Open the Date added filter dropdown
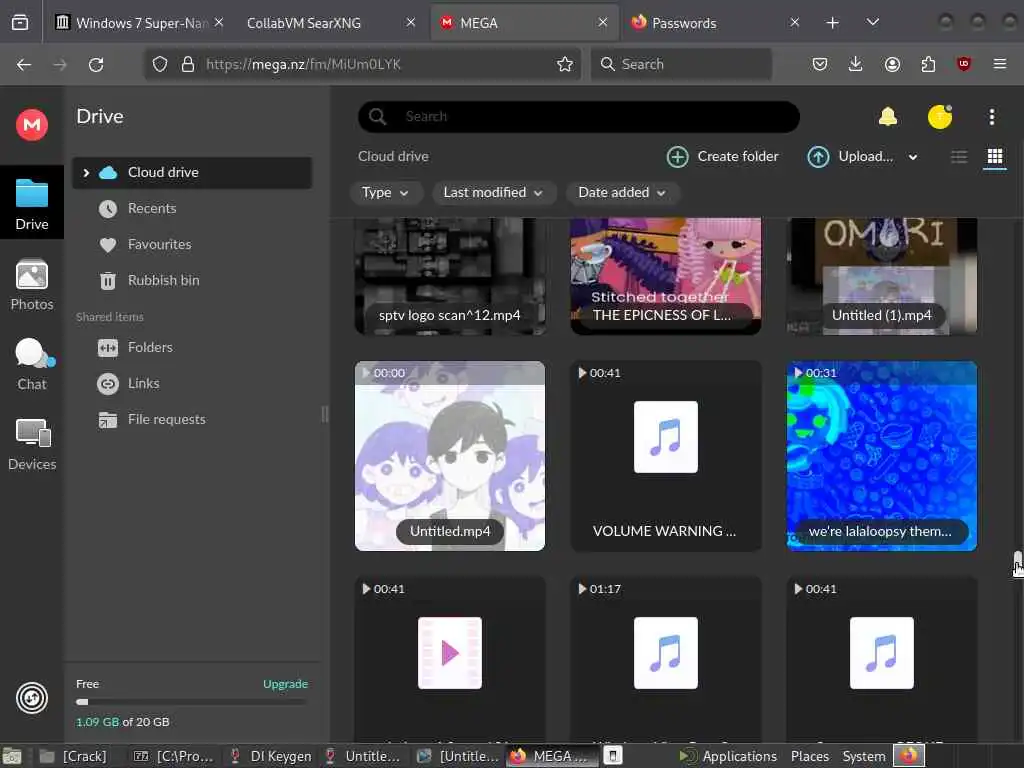Viewport: 1024px width, 768px height. coord(622,193)
